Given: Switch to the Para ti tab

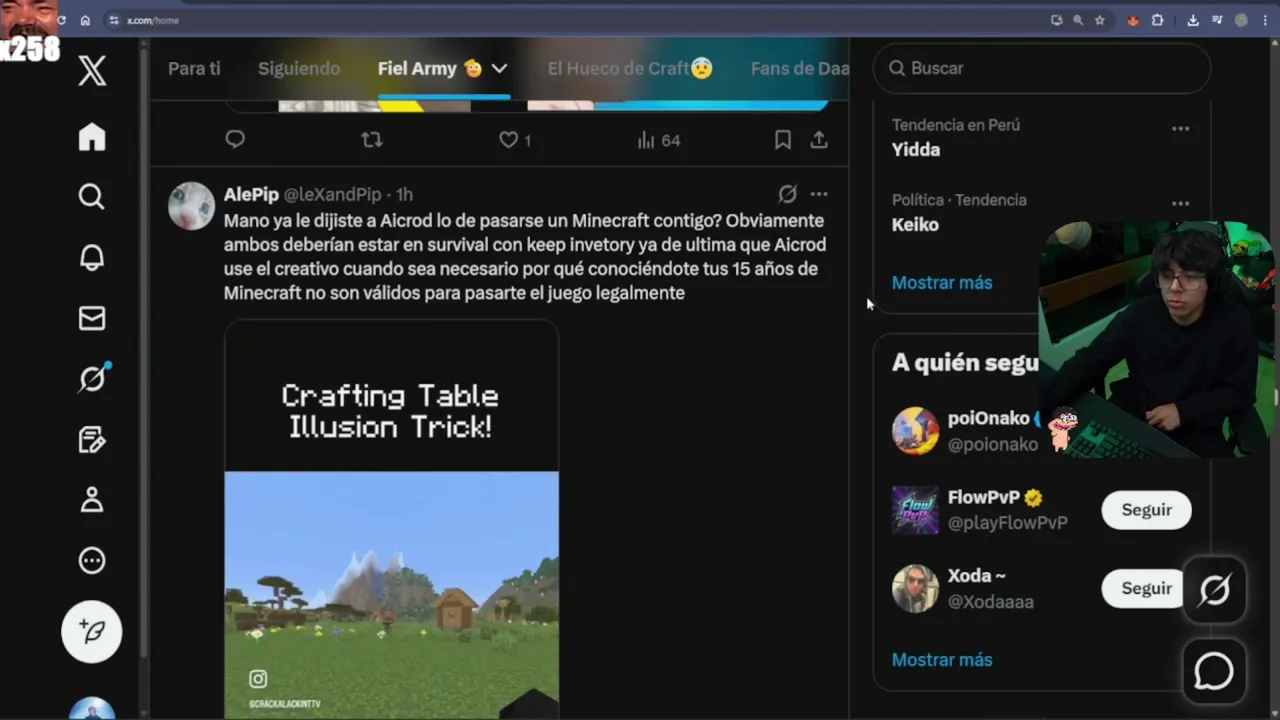Looking at the screenshot, I should (x=194, y=68).
